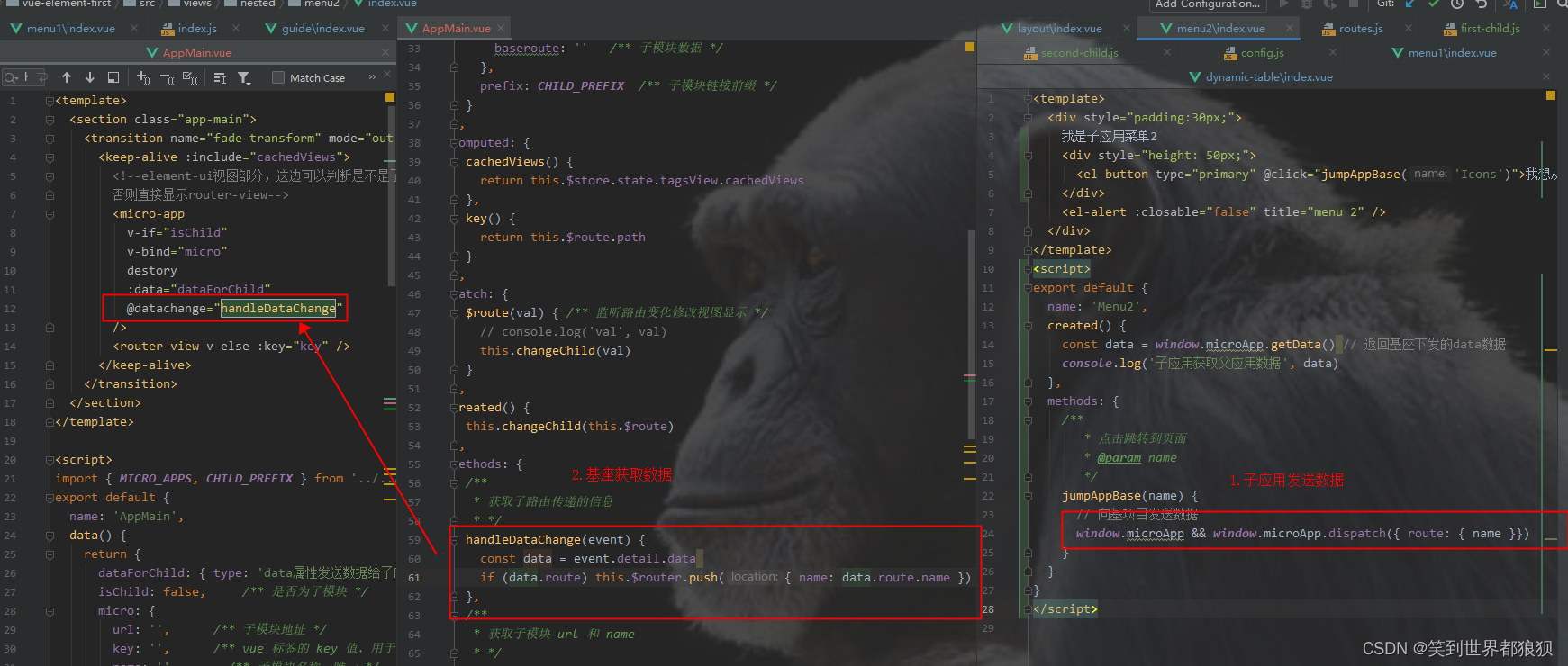This screenshot has height=666, width=1568.
Task: Open routes.js tab
Action: (x=1360, y=29)
